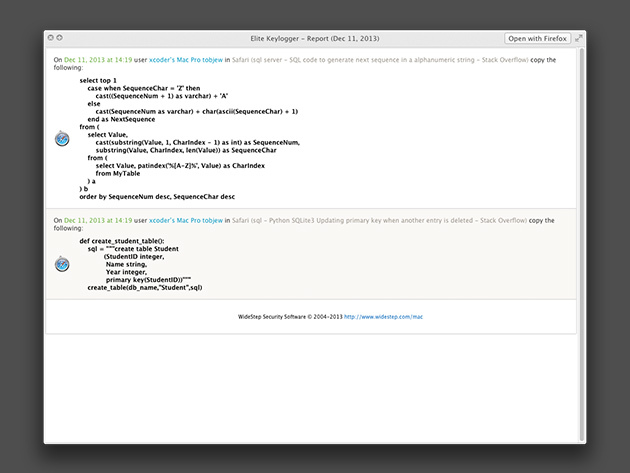Expand the preview to full screen
The height and width of the screenshot is (473, 630).
[x=579, y=38]
